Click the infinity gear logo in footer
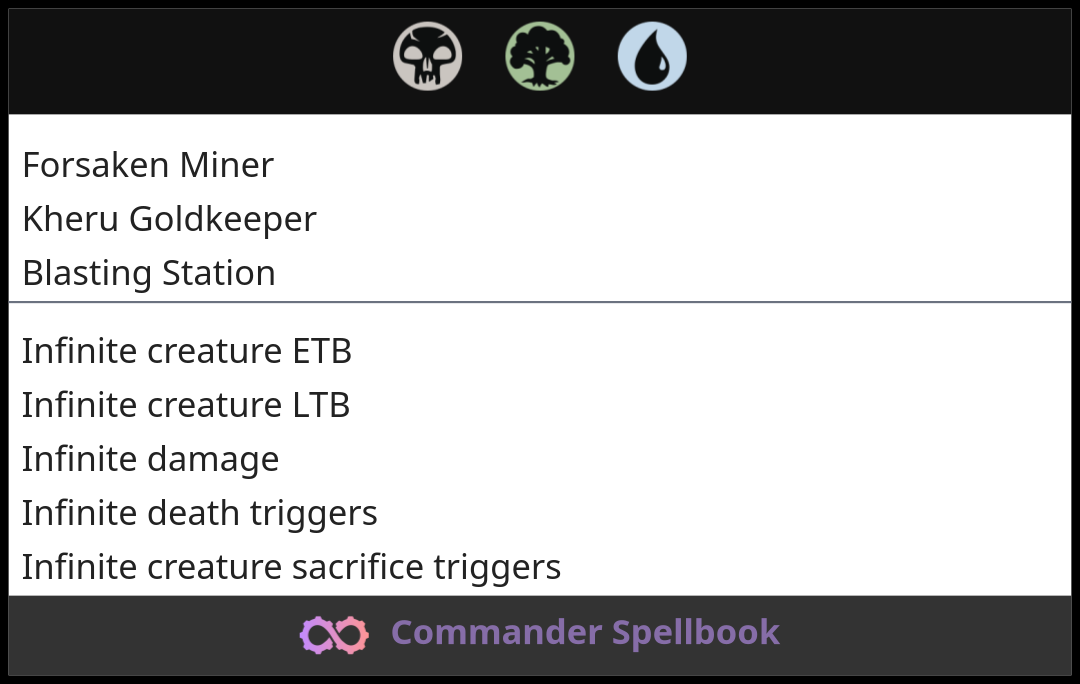The height and width of the screenshot is (684, 1080). (x=334, y=634)
